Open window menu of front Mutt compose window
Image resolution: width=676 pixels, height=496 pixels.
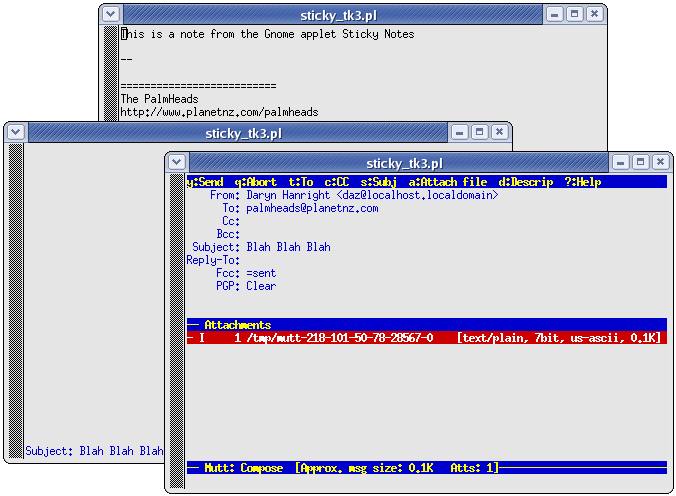coord(176,162)
